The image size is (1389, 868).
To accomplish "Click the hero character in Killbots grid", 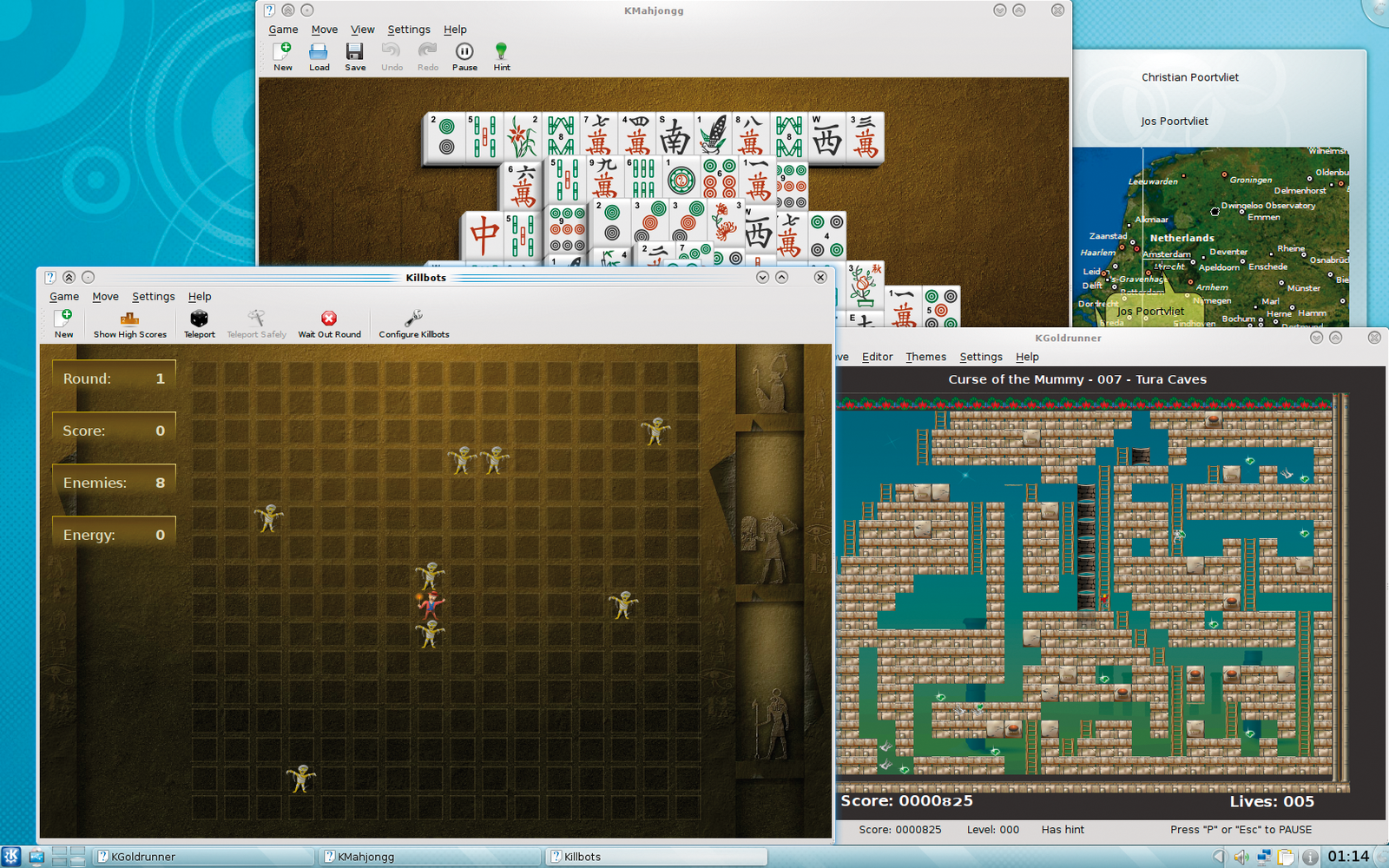I will pyautogui.click(x=430, y=604).
